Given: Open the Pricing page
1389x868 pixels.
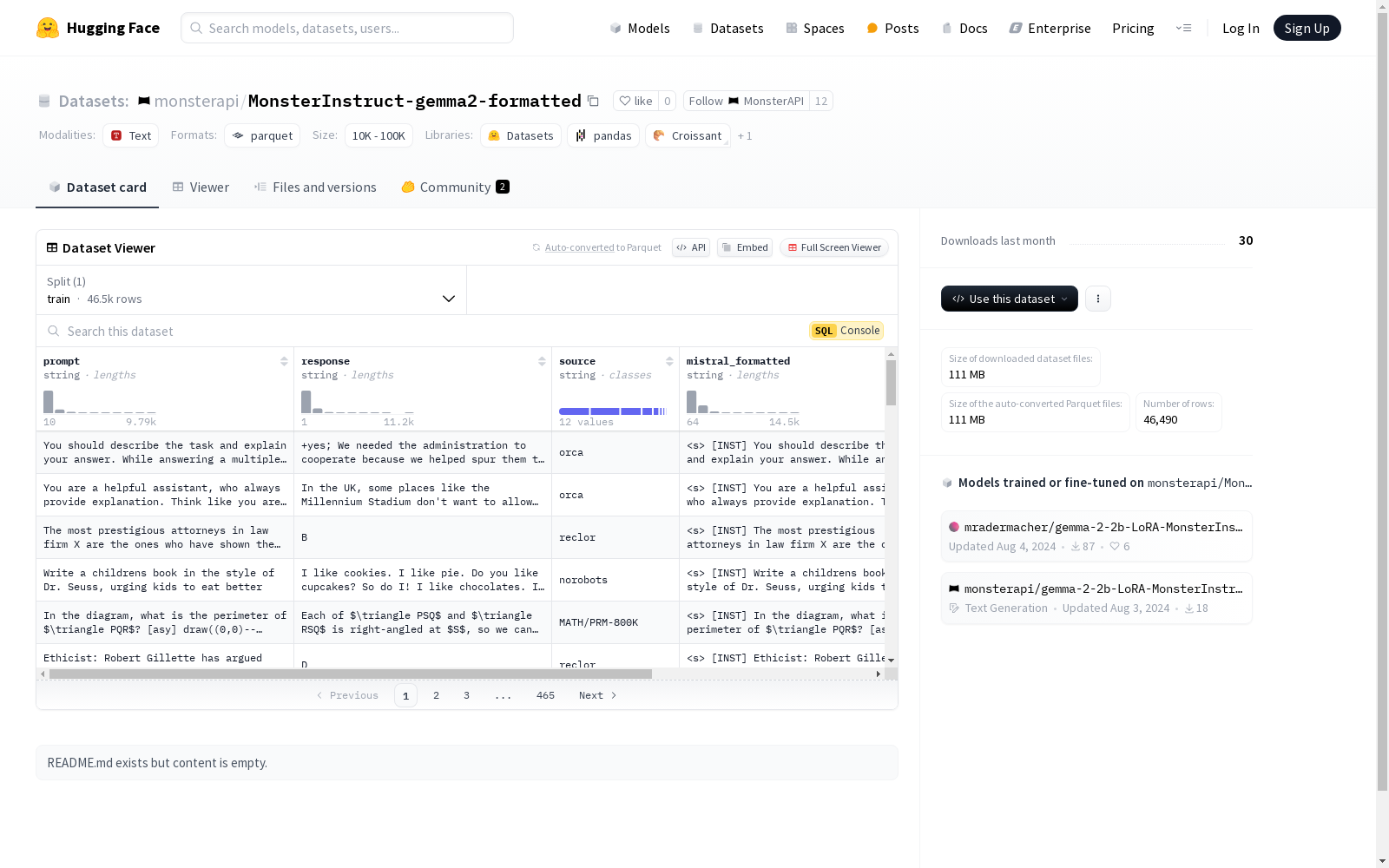Looking at the screenshot, I should tap(1133, 28).
